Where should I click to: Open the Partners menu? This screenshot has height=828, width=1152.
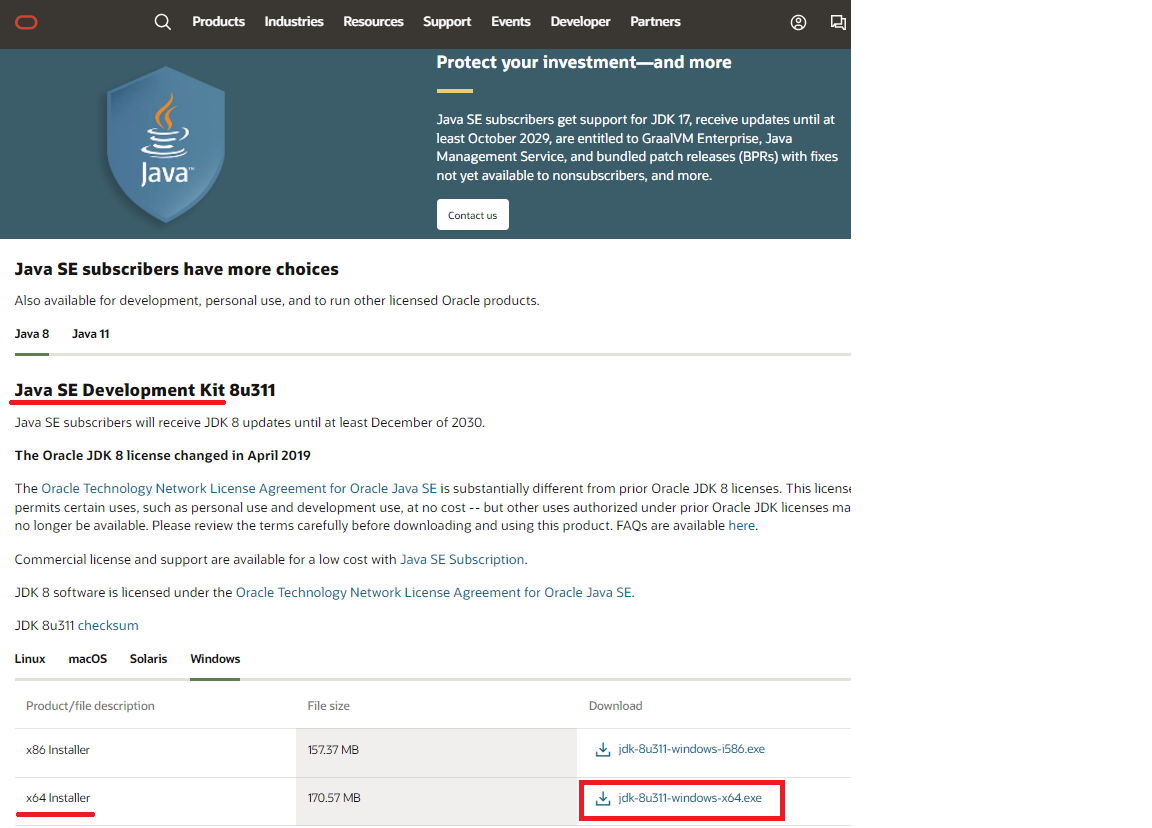[x=655, y=22]
